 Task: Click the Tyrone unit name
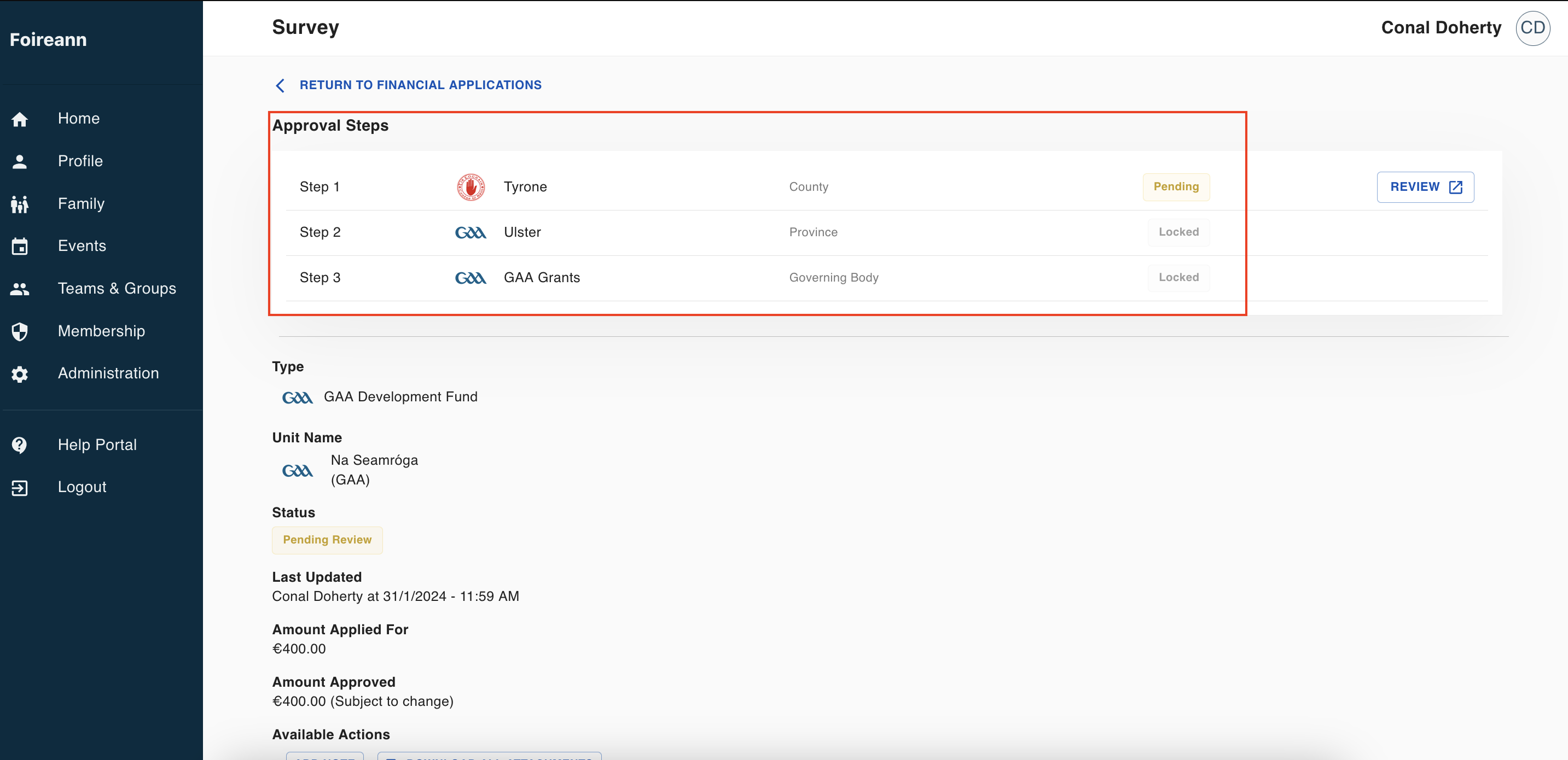pyautogui.click(x=525, y=187)
